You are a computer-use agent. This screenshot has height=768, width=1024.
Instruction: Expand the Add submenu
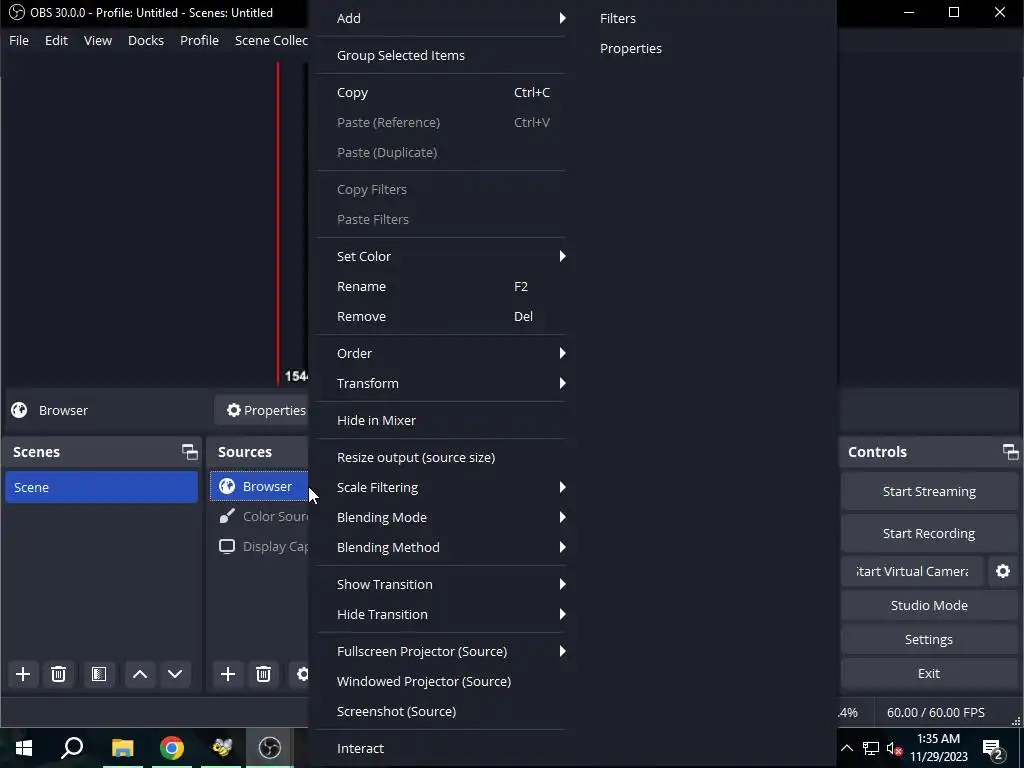click(x=441, y=18)
